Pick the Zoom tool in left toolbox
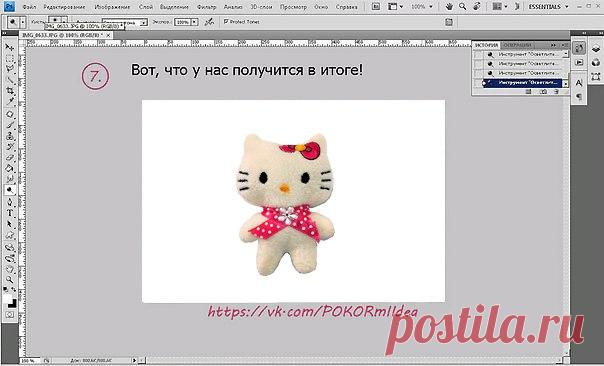 pos(10,280)
